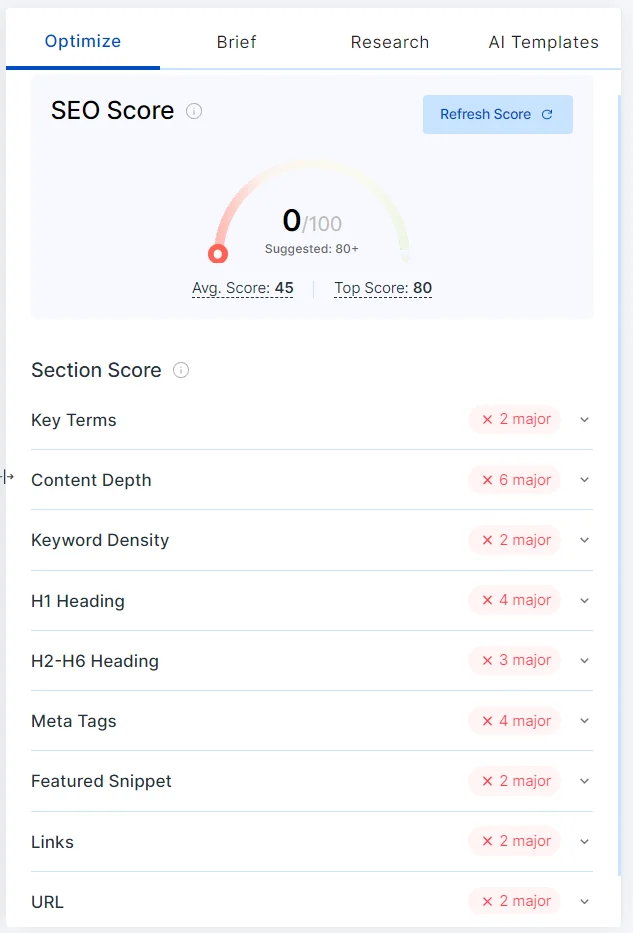The image size is (633, 933).
Task: Expand the URL section
Action: coord(585,901)
